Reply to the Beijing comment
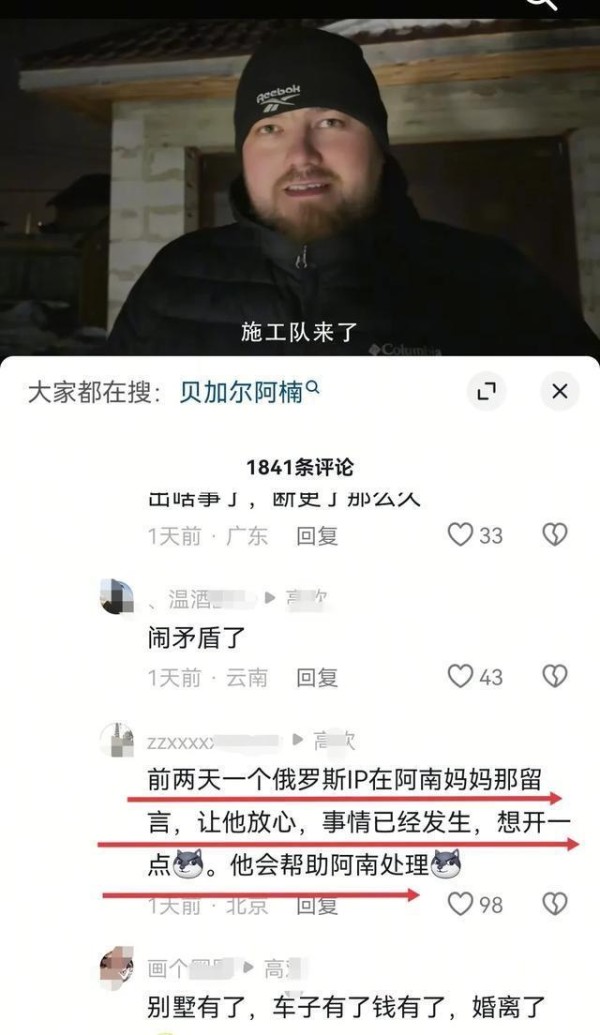 click(317, 906)
